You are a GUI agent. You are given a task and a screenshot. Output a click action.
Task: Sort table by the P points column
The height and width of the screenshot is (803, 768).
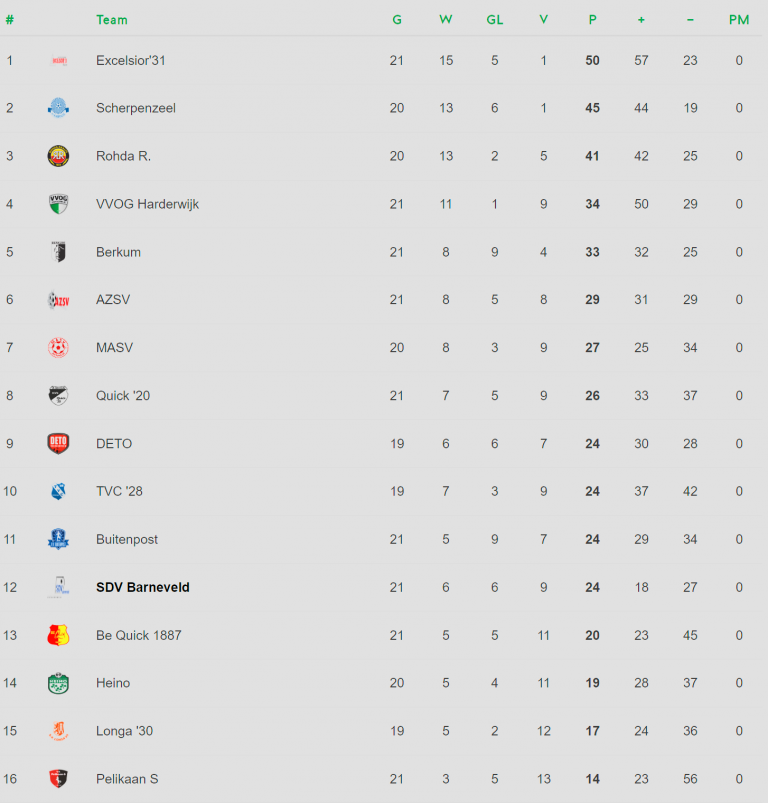coord(593,20)
